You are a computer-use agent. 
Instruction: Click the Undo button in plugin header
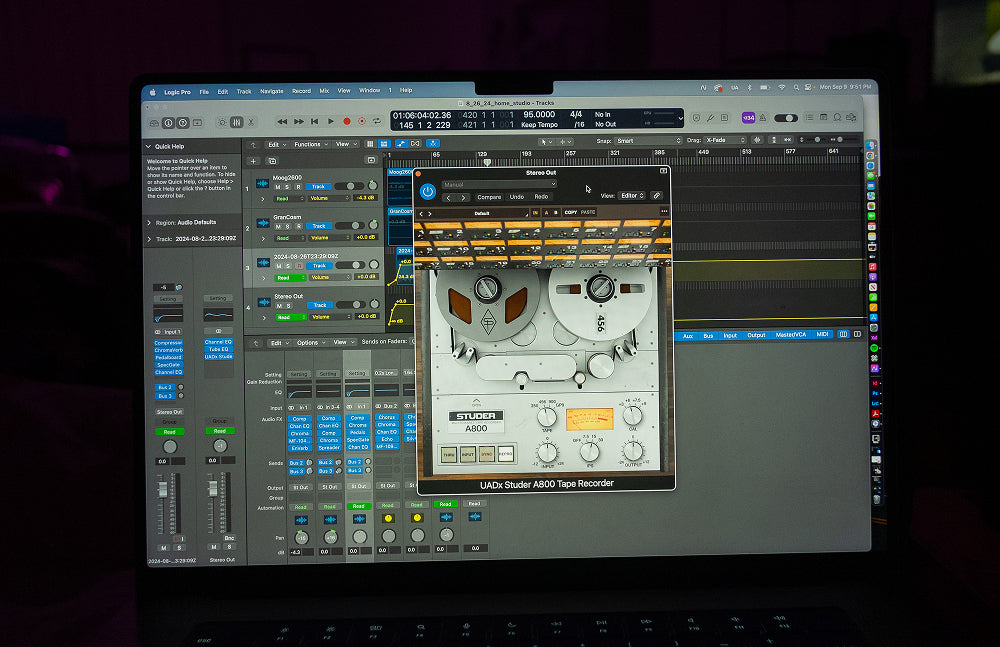coord(517,197)
